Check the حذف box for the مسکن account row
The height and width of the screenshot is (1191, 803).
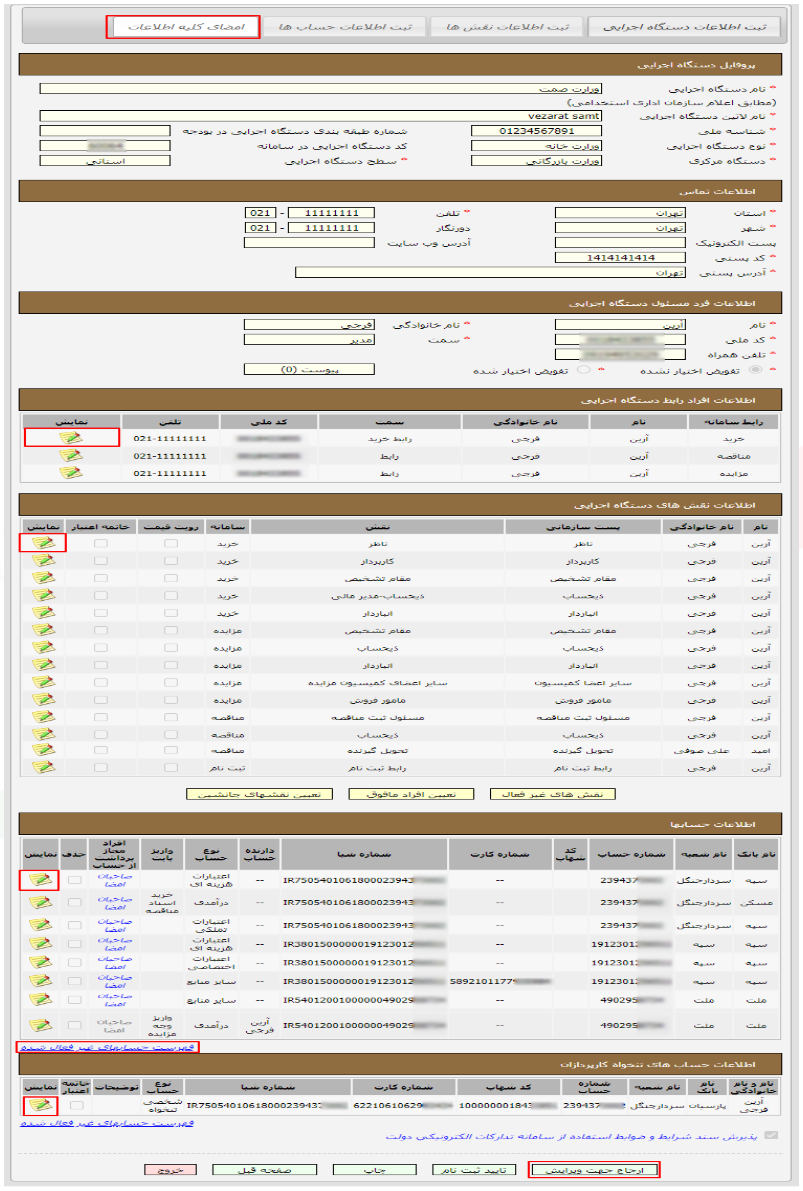74,902
